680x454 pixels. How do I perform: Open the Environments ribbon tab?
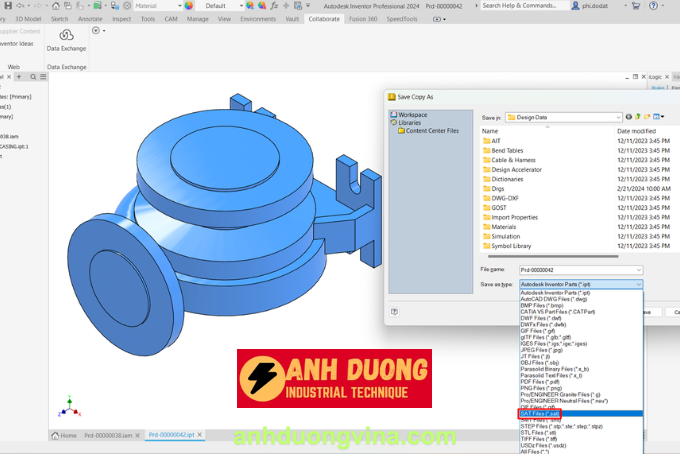(x=258, y=18)
